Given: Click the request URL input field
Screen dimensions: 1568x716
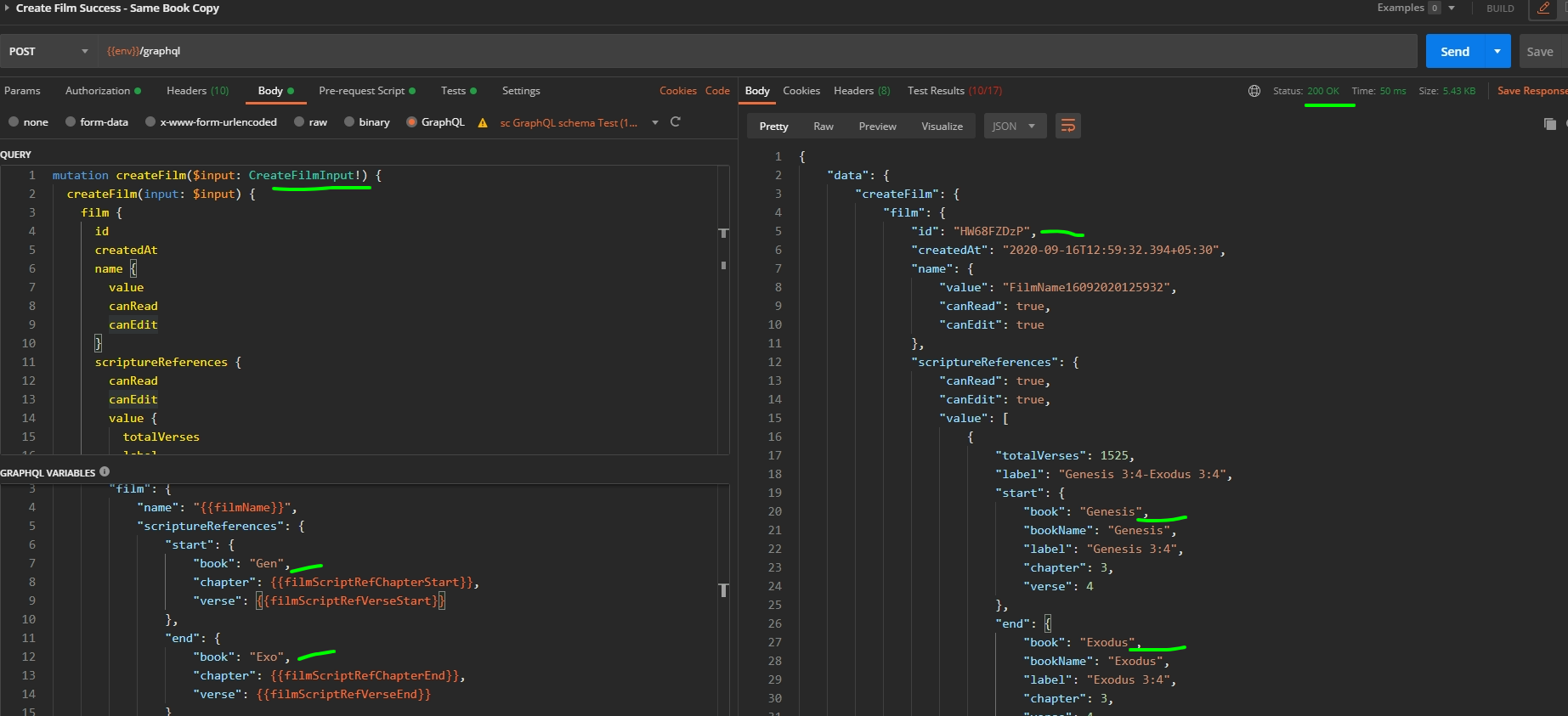Looking at the screenshot, I should coord(756,51).
